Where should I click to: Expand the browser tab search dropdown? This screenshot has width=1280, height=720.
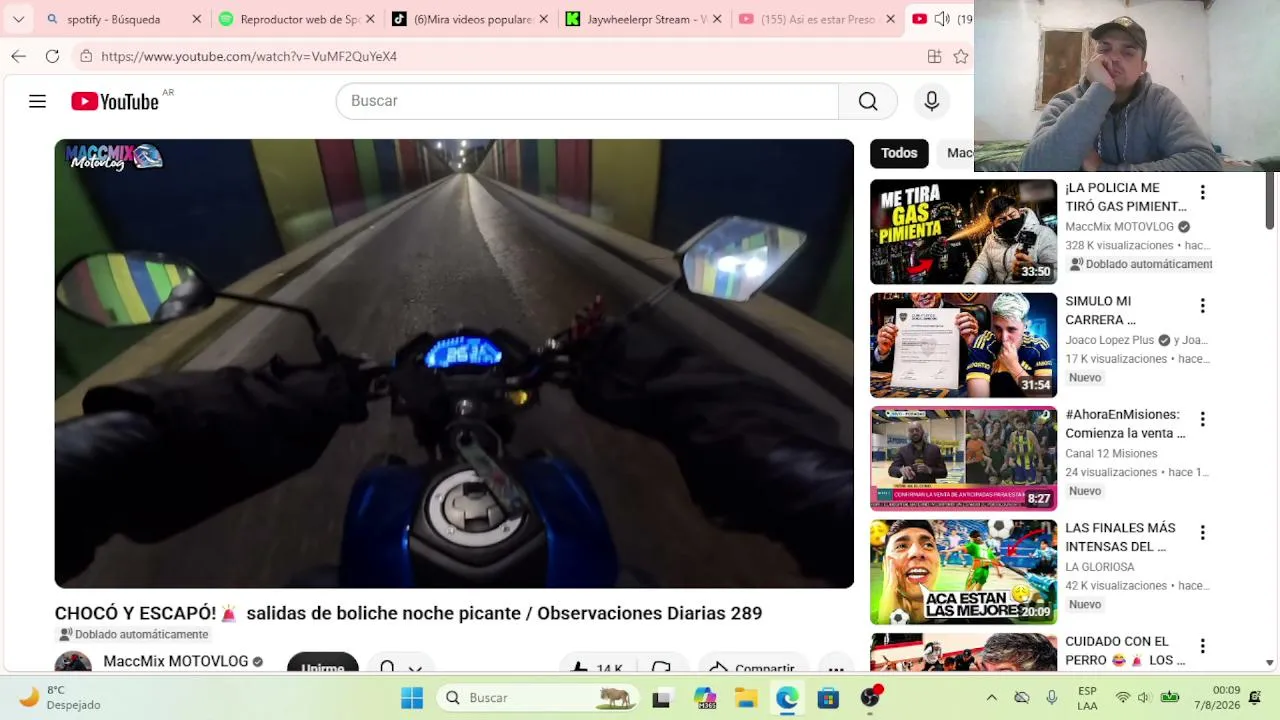pos(18,19)
